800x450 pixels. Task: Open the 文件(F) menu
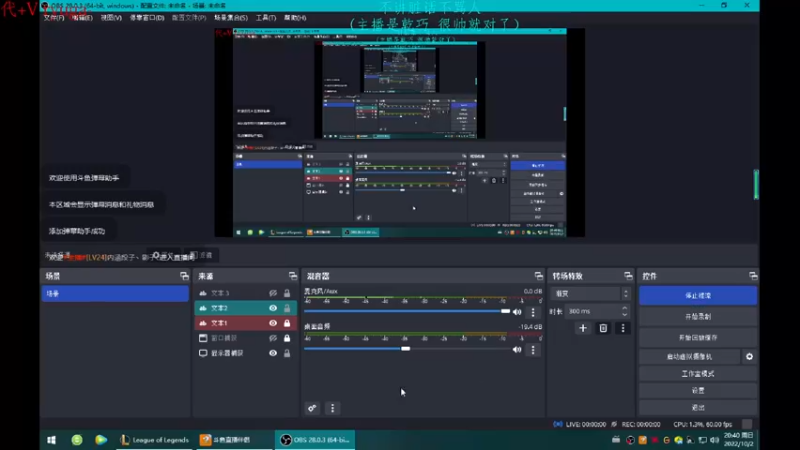54,17
